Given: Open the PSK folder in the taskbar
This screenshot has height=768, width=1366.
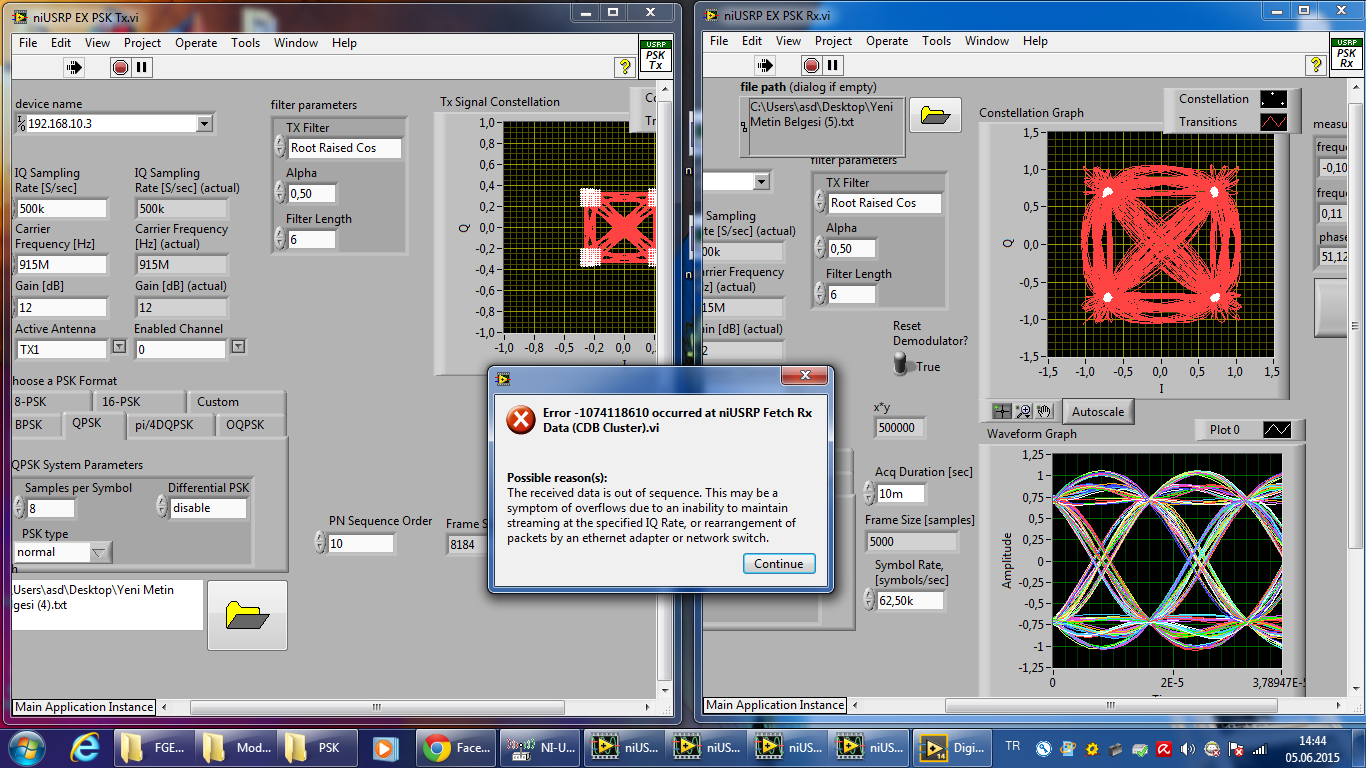Looking at the screenshot, I should (319, 747).
